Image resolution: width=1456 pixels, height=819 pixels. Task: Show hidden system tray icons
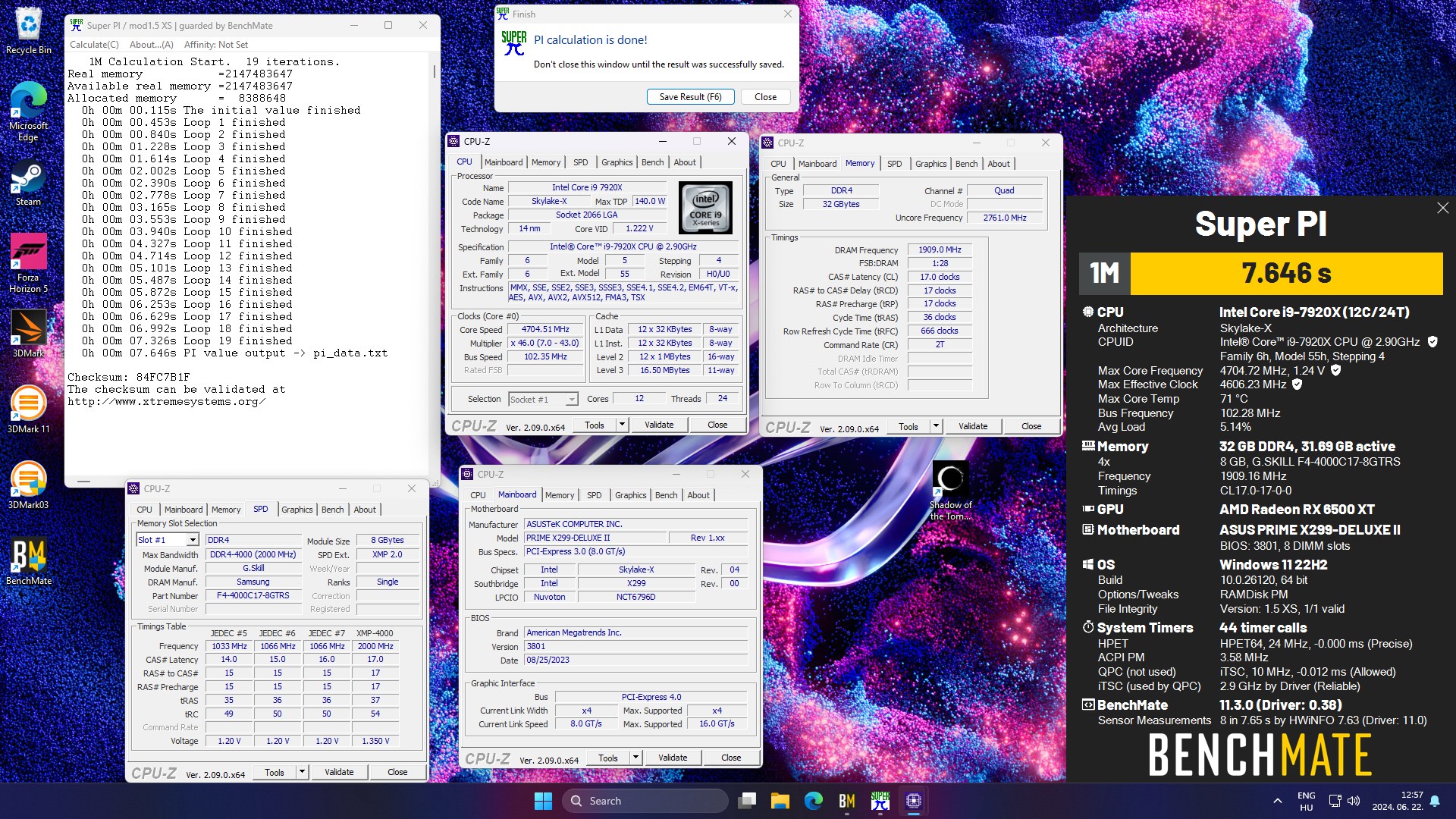[1278, 801]
